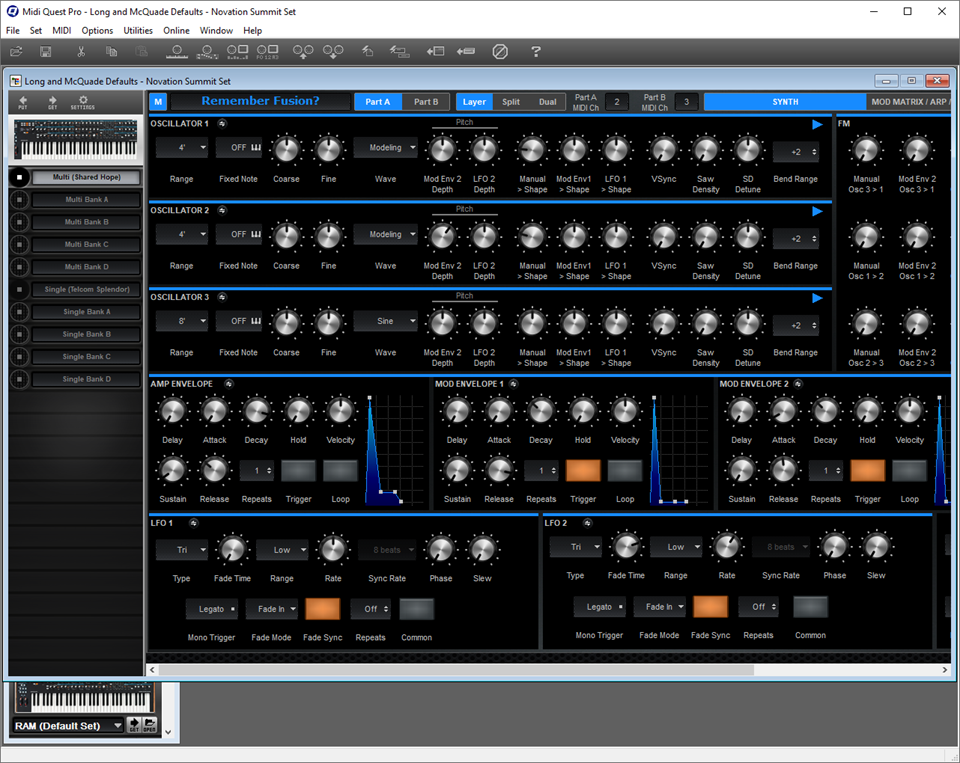
Task: Click the PUT arrow icon in set panel
Action: 23,102
